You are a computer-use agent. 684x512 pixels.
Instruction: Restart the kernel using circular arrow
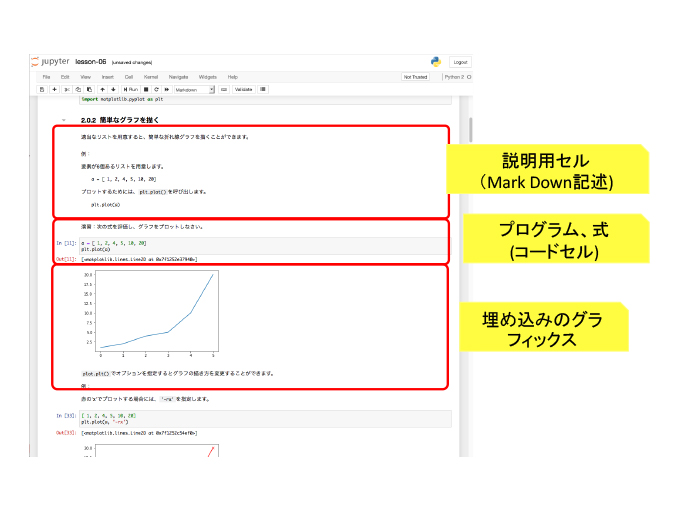[155, 89]
